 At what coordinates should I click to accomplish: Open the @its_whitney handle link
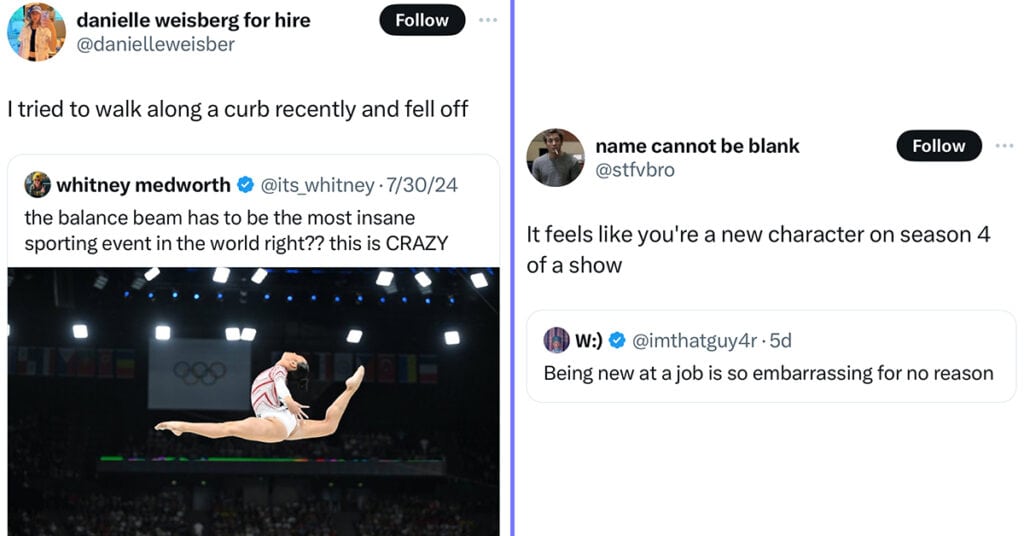317,185
